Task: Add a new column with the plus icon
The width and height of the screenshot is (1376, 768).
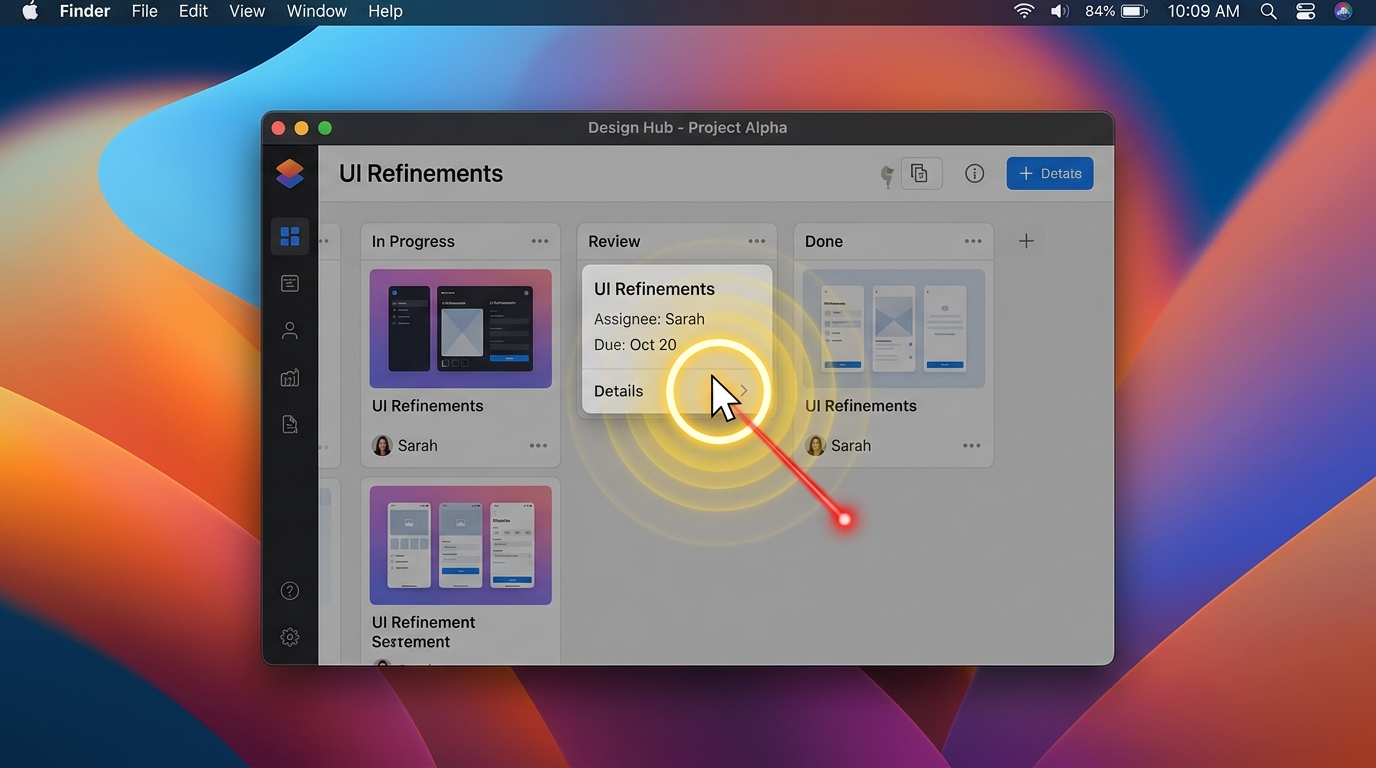Action: click(1026, 241)
